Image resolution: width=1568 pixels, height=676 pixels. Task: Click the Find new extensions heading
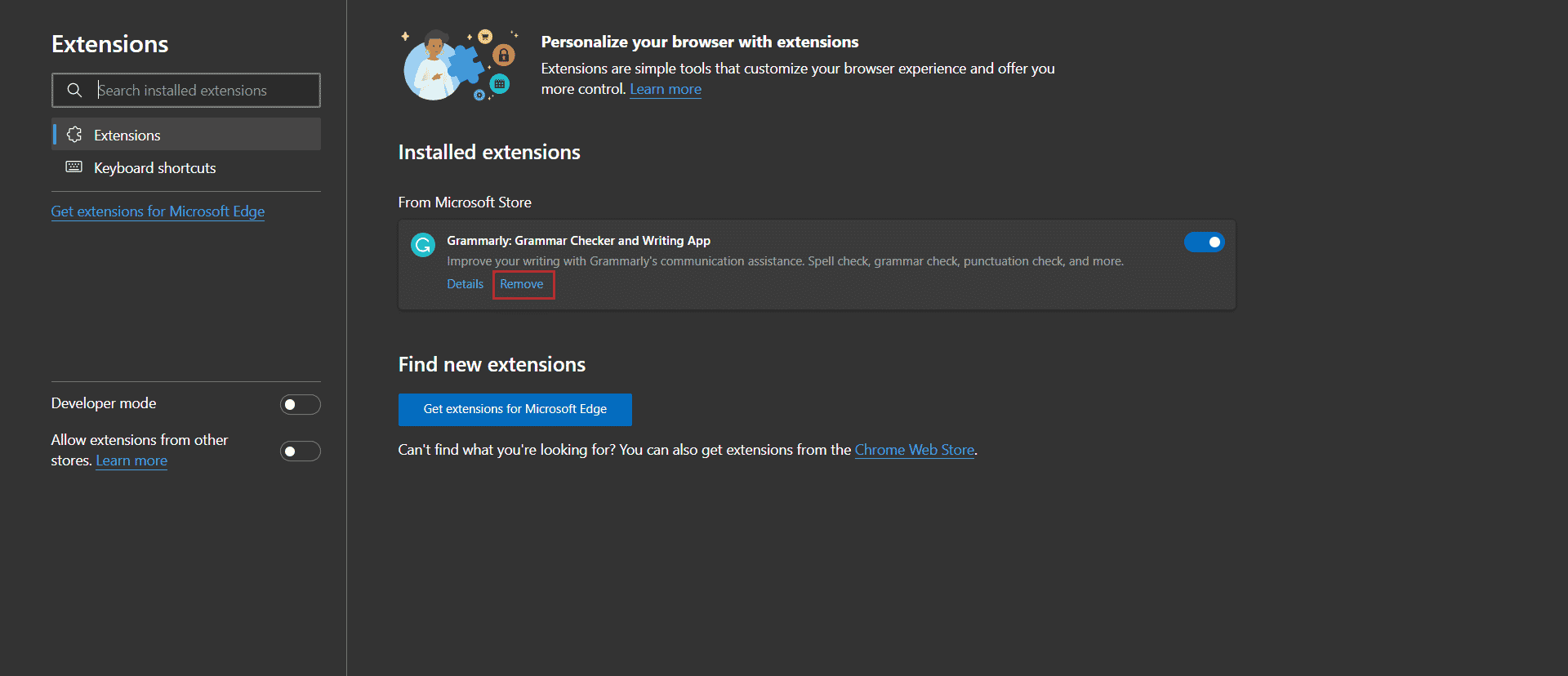coord(492,364)
